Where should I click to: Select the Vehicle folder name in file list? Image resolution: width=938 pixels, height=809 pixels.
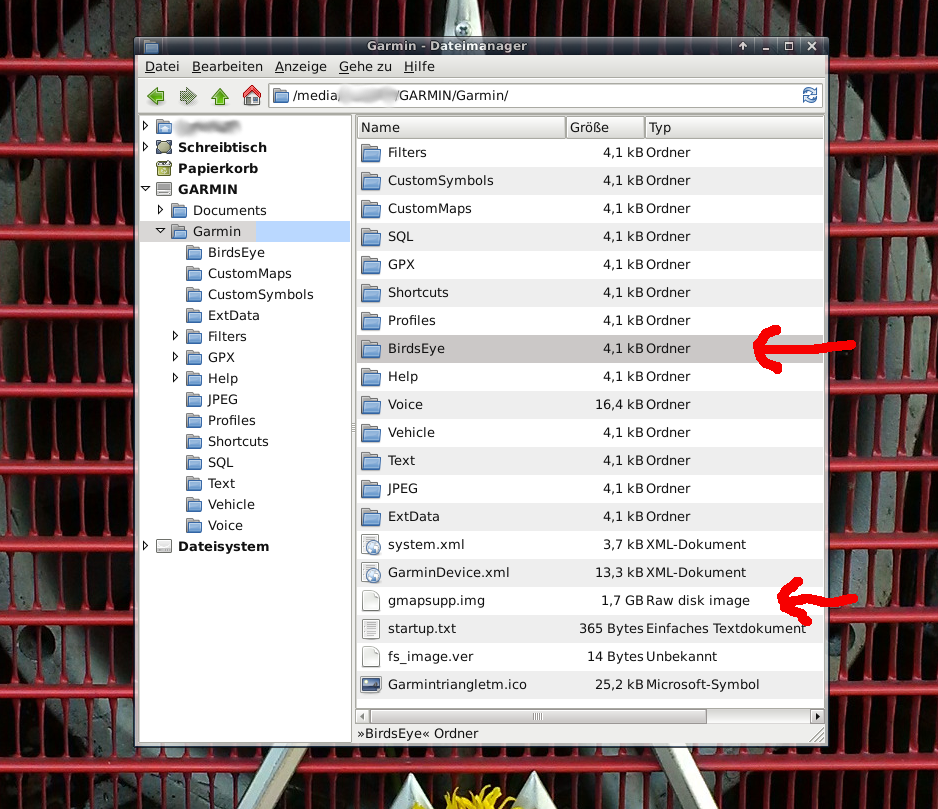click(411, 433)
